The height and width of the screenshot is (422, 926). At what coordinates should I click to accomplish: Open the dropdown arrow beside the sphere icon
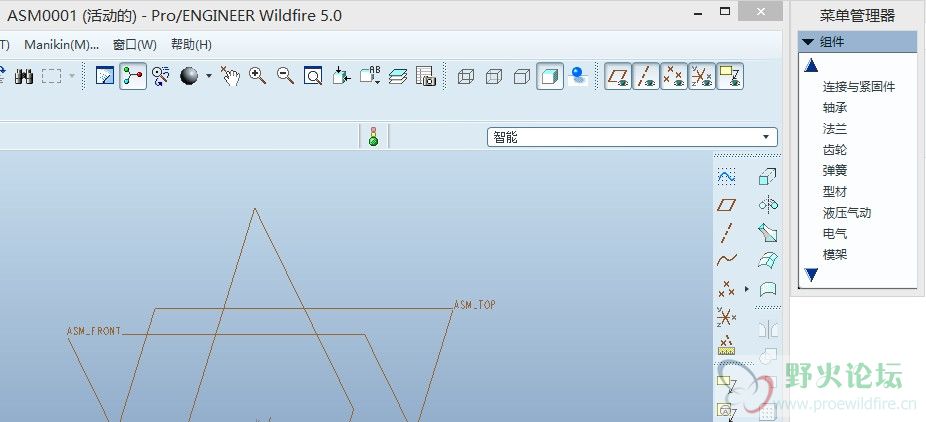click(x=208, y=76)
